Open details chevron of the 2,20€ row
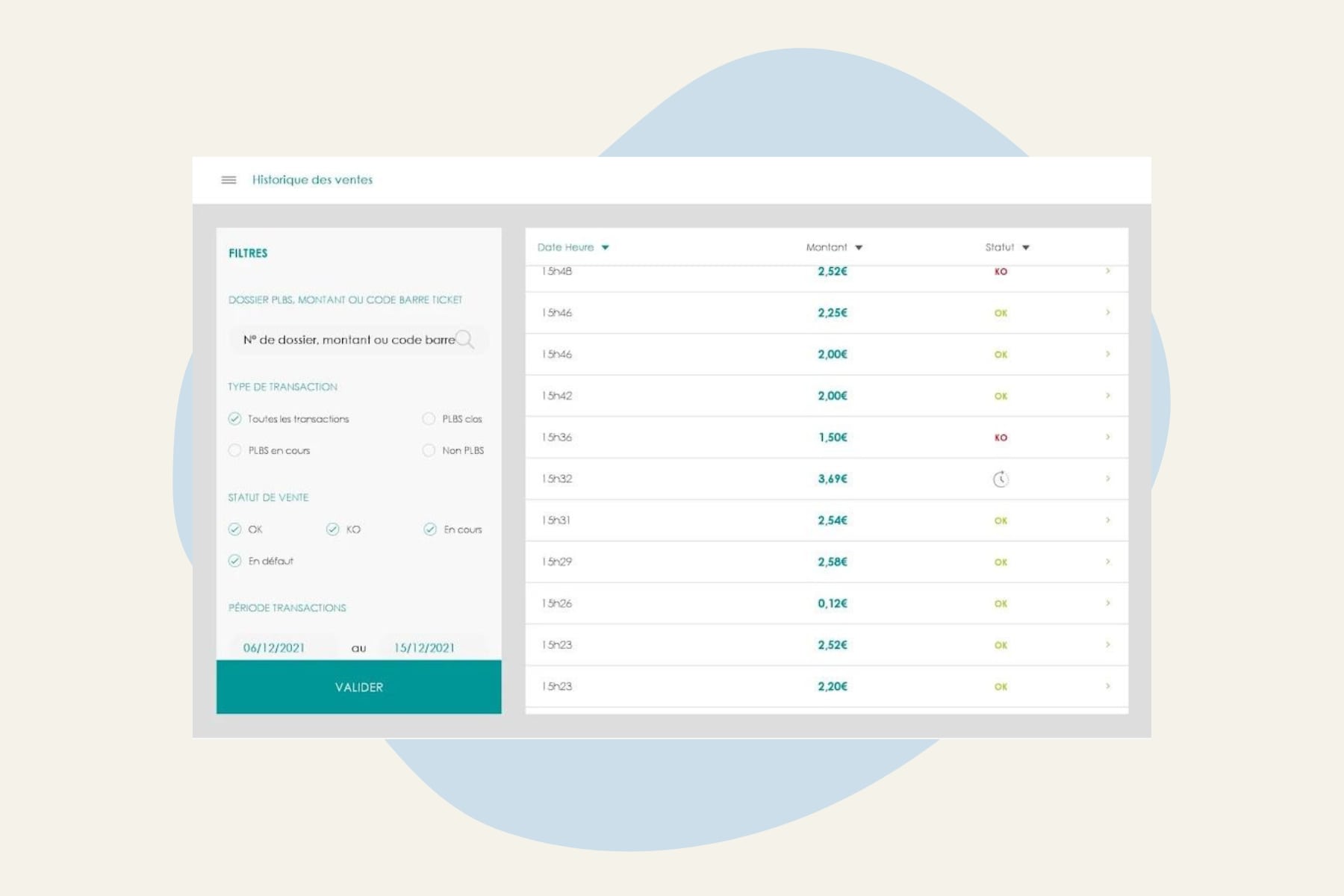The image size is (1344, 896). click(x=1107, y=686)
